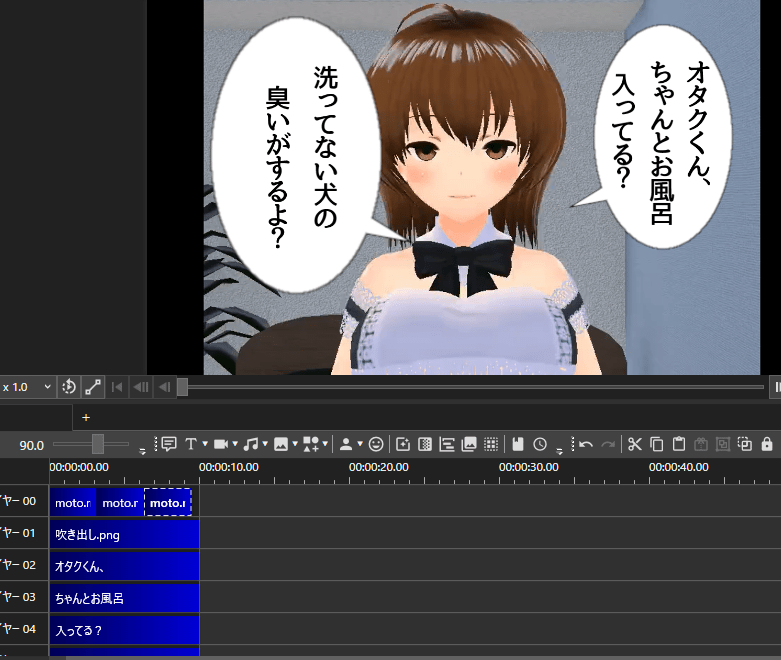Toggle the padlock lock icon
The width and height of the screenshot is (781, 660).
[x=767, y=444]
